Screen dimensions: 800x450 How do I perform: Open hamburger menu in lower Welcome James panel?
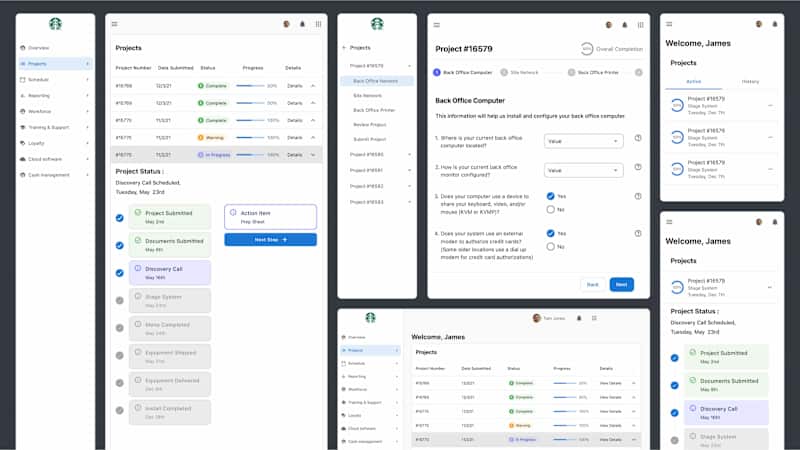point(669,222)
